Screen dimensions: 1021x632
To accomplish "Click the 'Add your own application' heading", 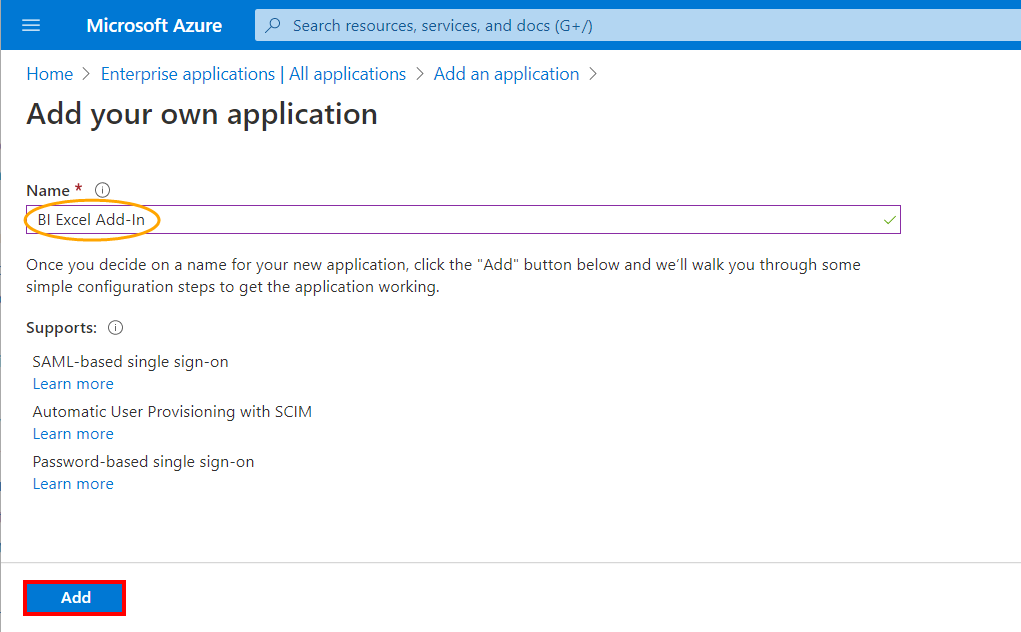I will [x=202, y=115].
